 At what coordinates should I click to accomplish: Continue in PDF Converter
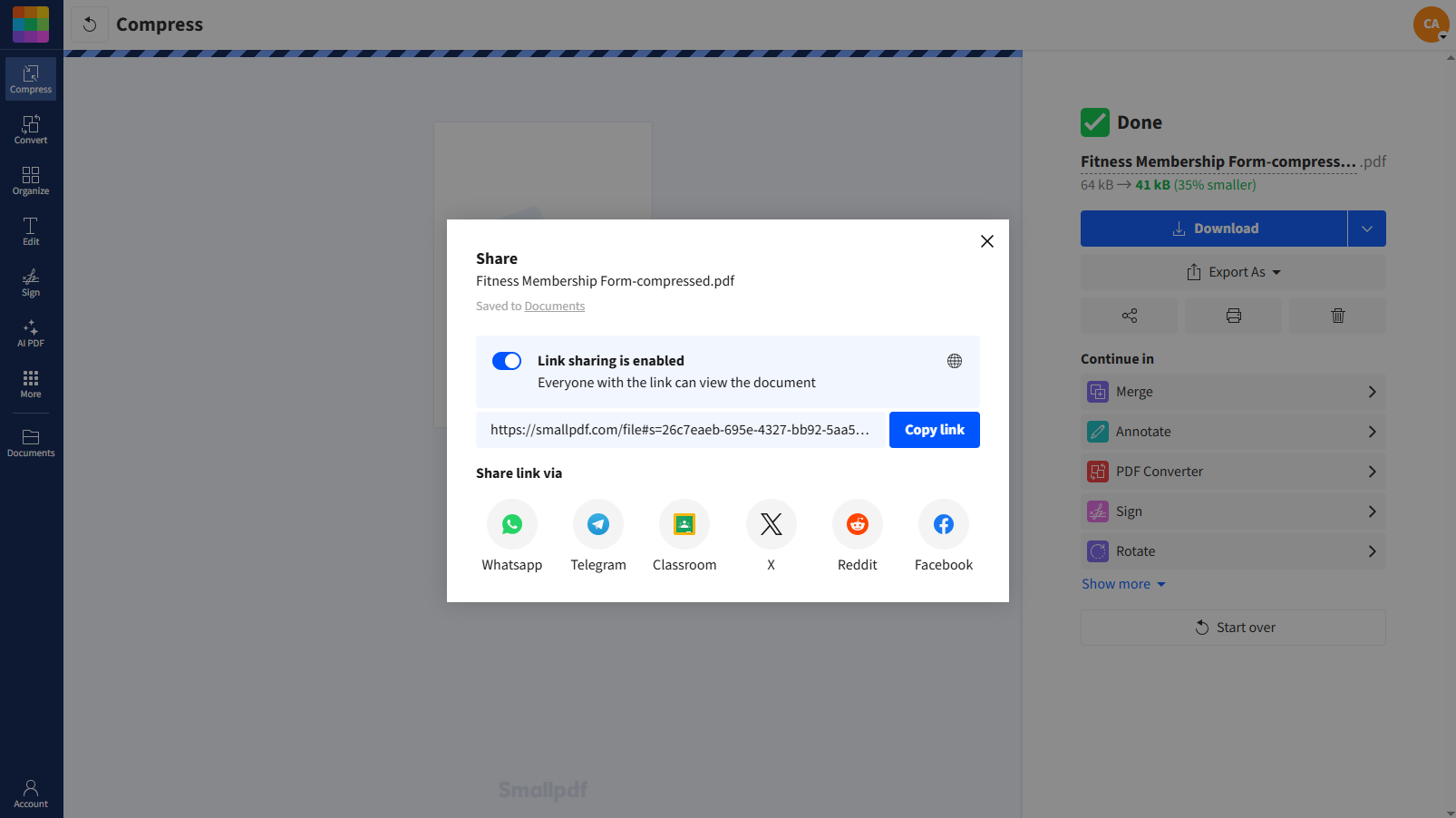(x=1233, y=471)
